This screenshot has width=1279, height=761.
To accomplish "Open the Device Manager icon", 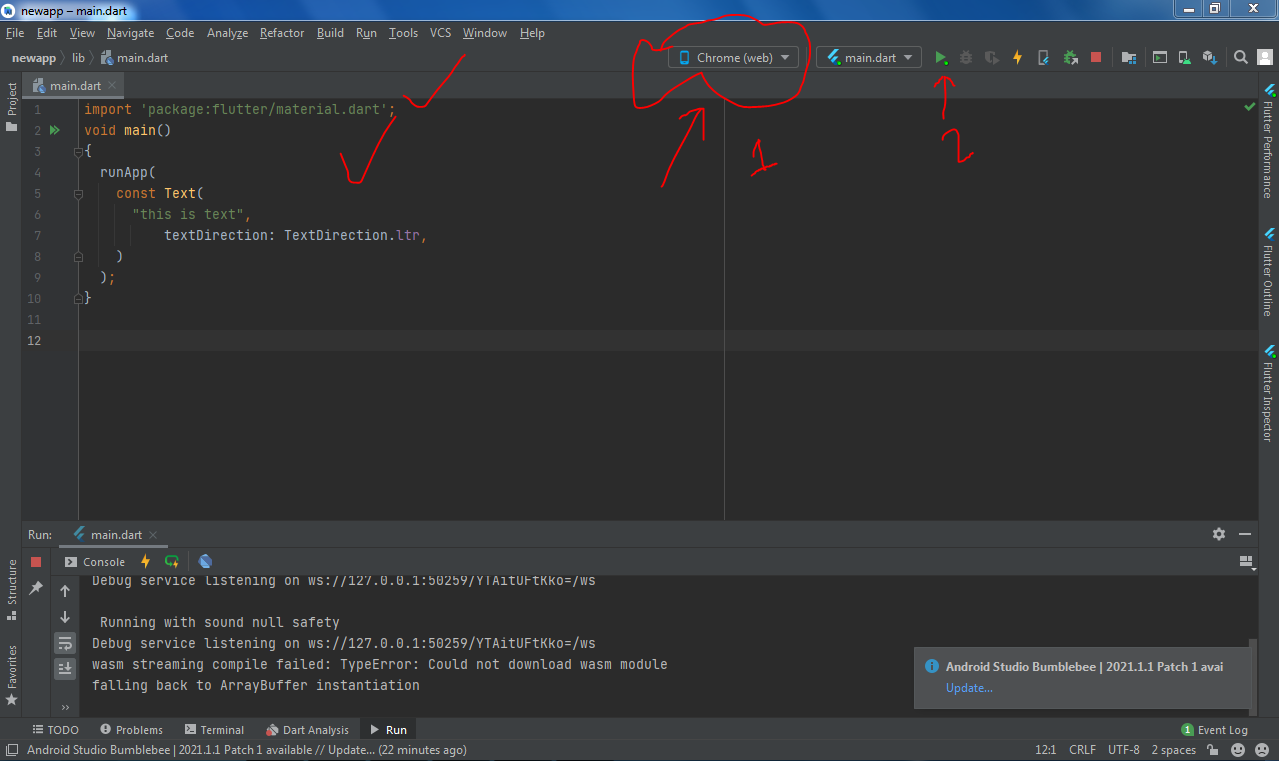I will point(1185,58).
